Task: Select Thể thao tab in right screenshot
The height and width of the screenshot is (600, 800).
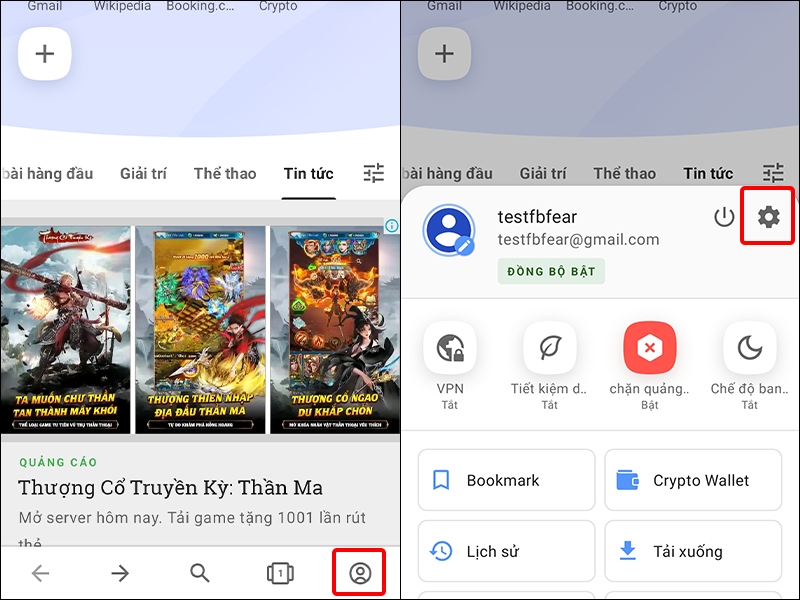Action: coord(624,174)
